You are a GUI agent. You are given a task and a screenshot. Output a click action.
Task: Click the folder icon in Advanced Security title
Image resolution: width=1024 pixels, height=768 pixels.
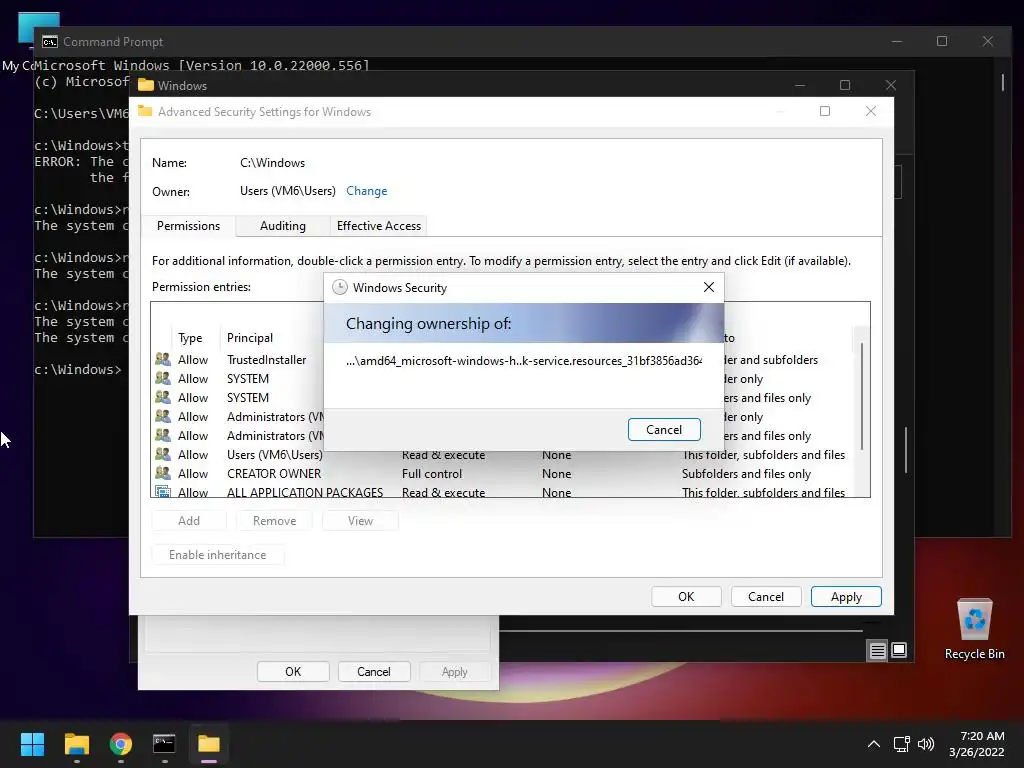click(x=145, y=111)
